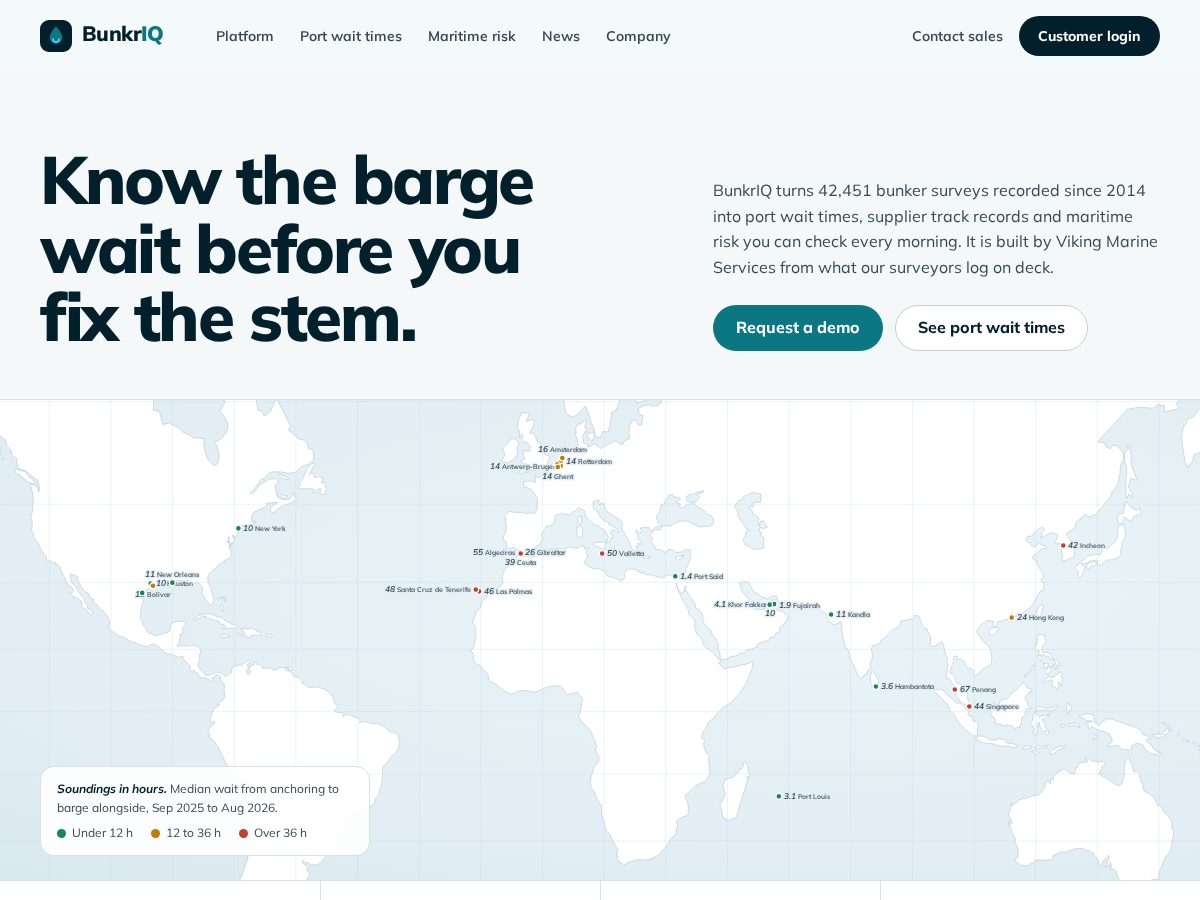The width and height of the screenshot is (1200, 900).
Task: Click the '14 Ghent' map label
Action: point(558,476)
